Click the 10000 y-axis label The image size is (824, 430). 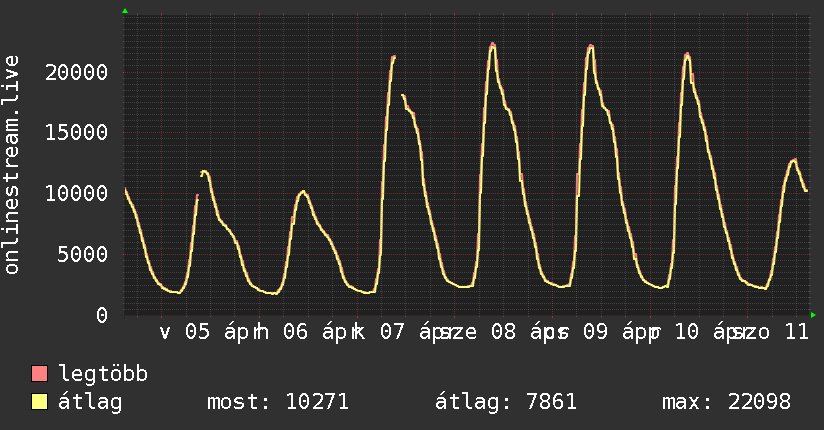(x=80, y=193)
